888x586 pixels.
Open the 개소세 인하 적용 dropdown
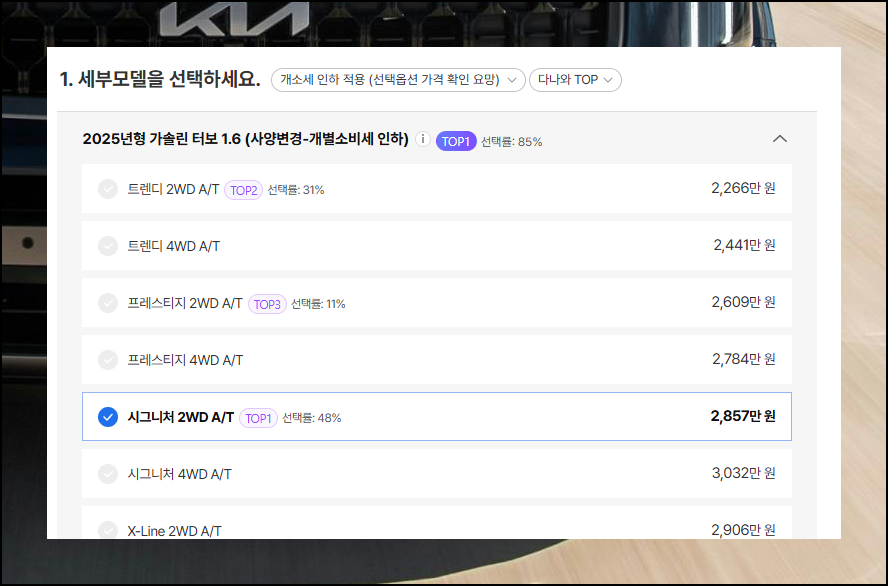coord(398,80)
